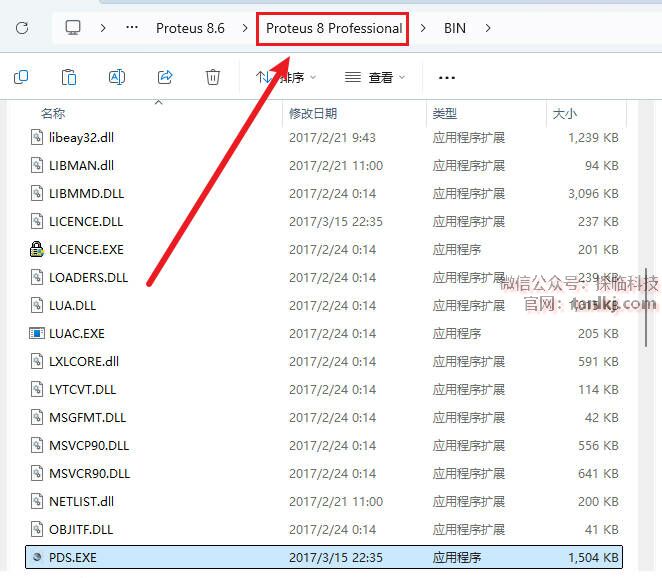Viewport: 662px width, 578px height.
Task: Click the LICENCE.DLL file icon
Action: 37,222
